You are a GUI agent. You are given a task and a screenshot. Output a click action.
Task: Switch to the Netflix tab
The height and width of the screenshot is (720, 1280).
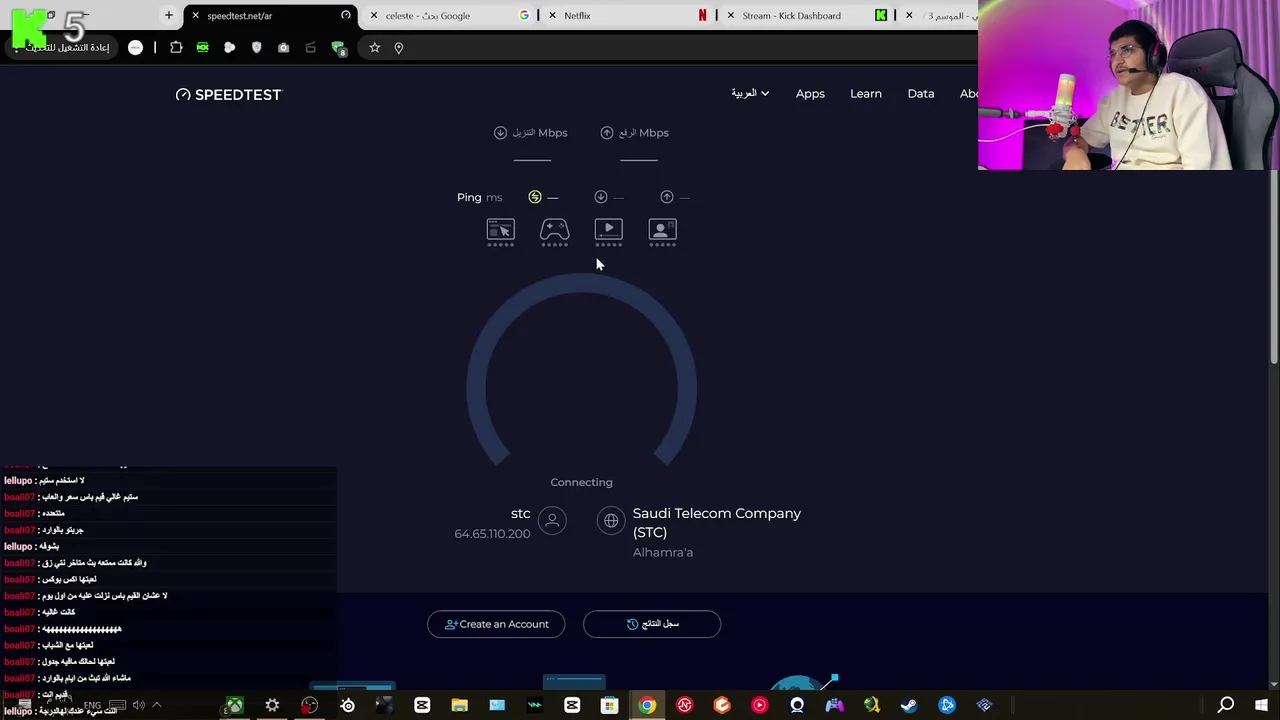click(628, 15)
